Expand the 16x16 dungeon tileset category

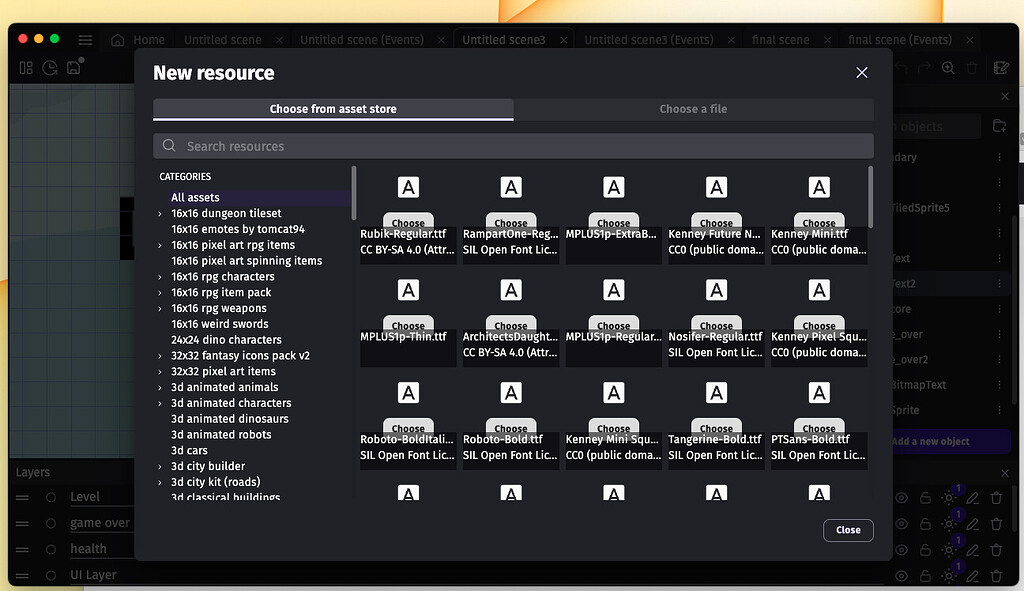(160, 214)
